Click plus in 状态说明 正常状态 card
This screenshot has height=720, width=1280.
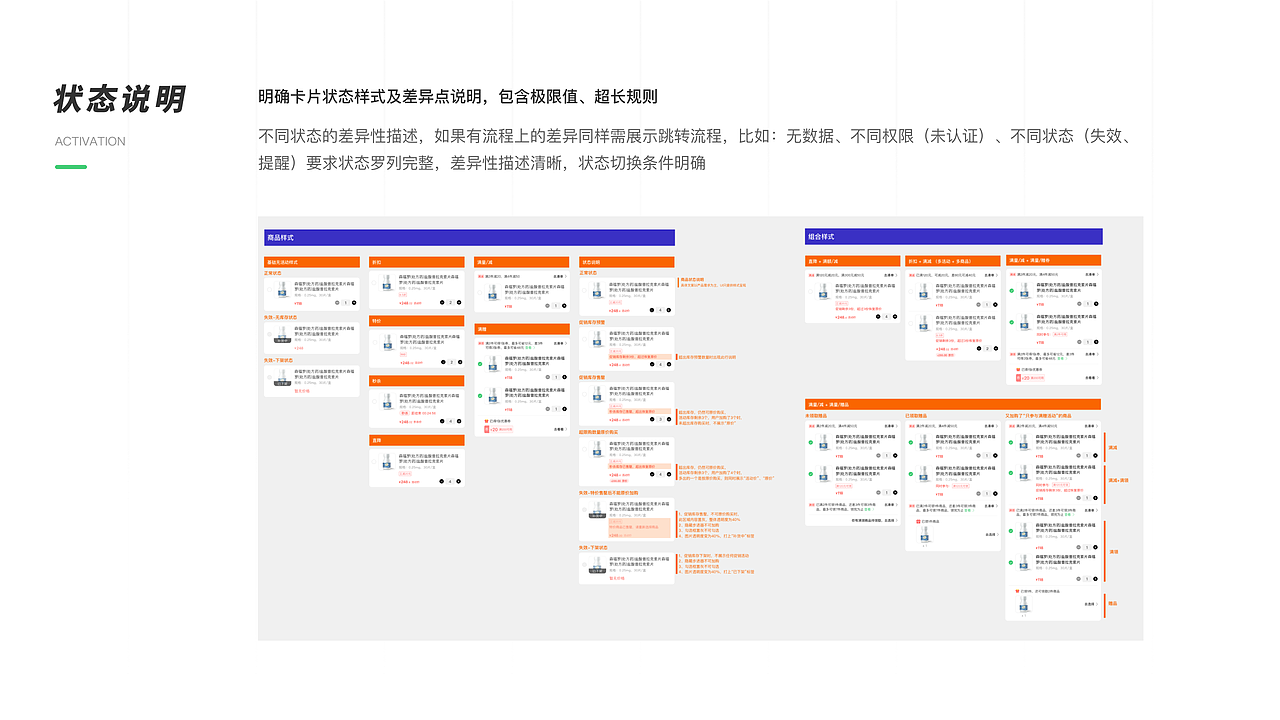point(669,310)
